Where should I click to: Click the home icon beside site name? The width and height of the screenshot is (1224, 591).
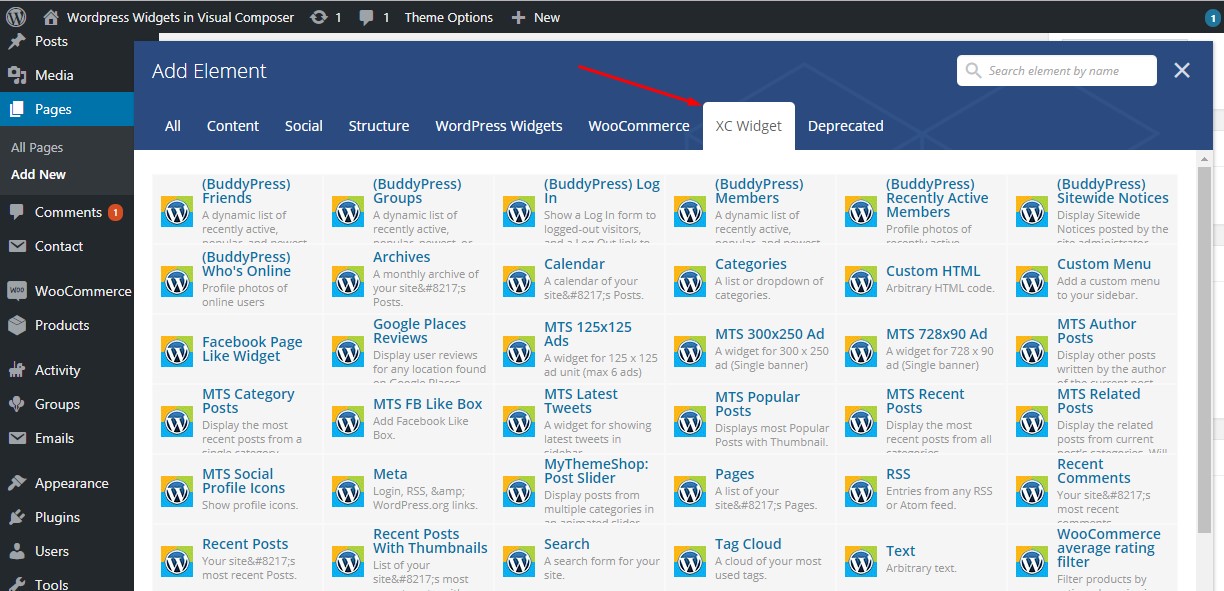coord(51,17)
